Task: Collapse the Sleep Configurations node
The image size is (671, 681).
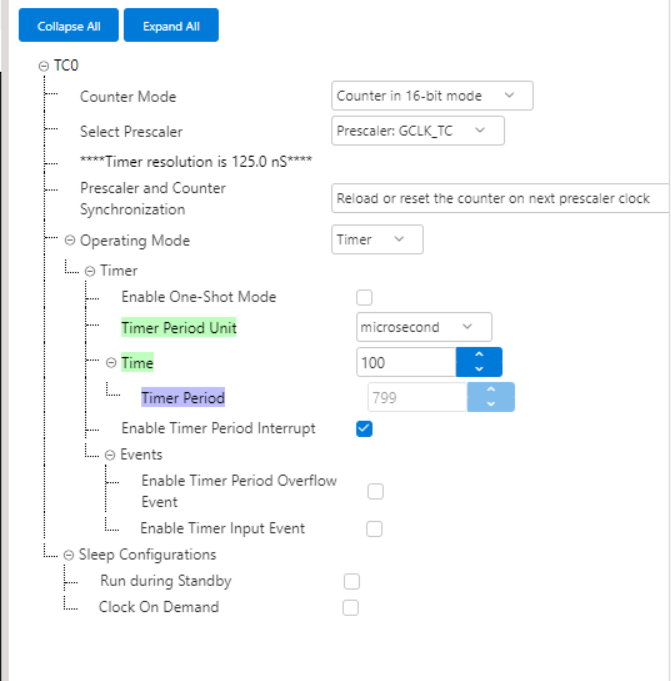Action: pos(69,555)
